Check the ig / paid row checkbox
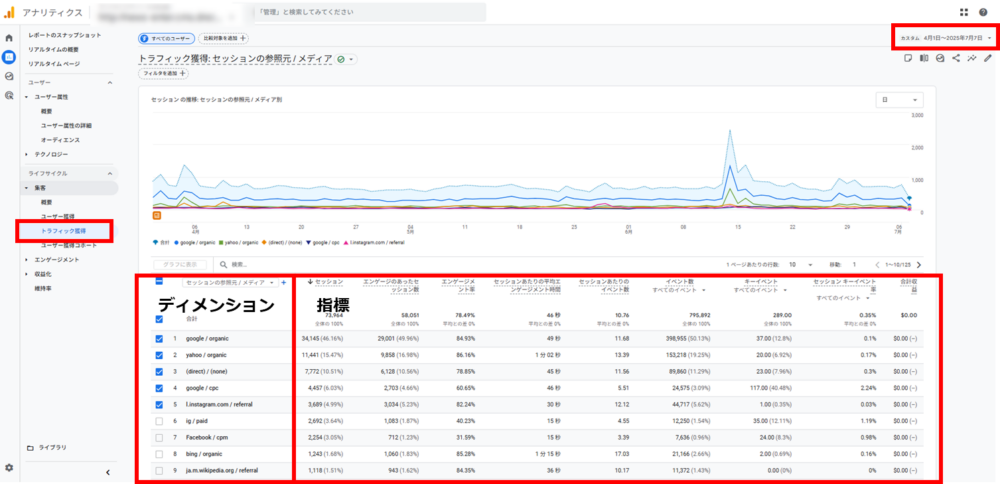1000x484 pixels. [160, 421]
